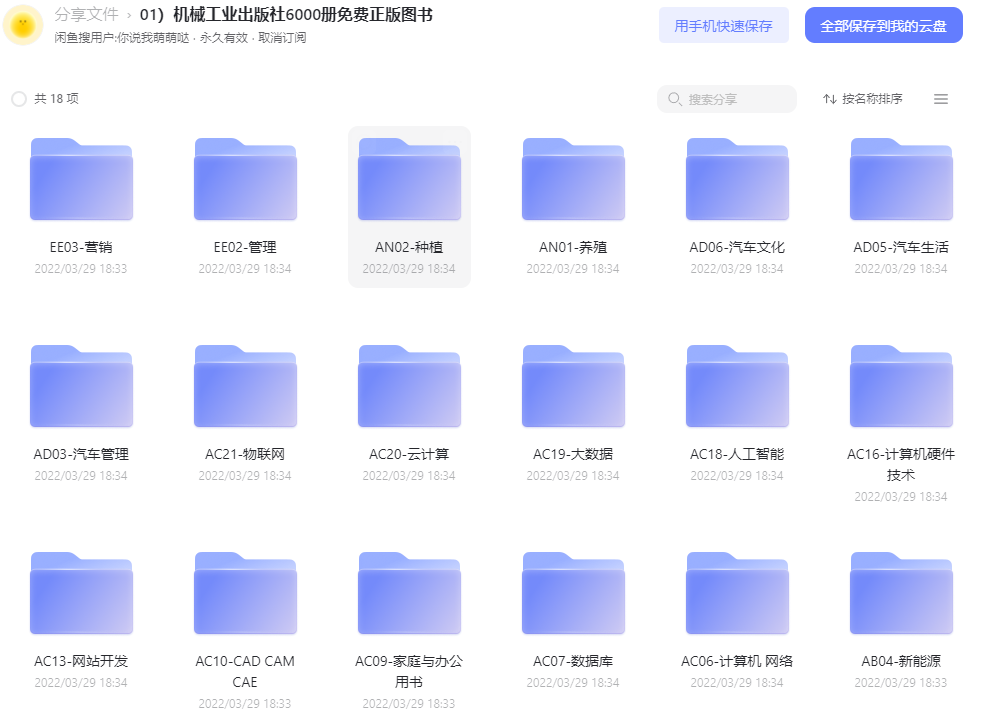Click the 机械工业出版社6000册免费正版图书 title
The width and height of the screenshot is (981, 727).
(x=303, y=14)
